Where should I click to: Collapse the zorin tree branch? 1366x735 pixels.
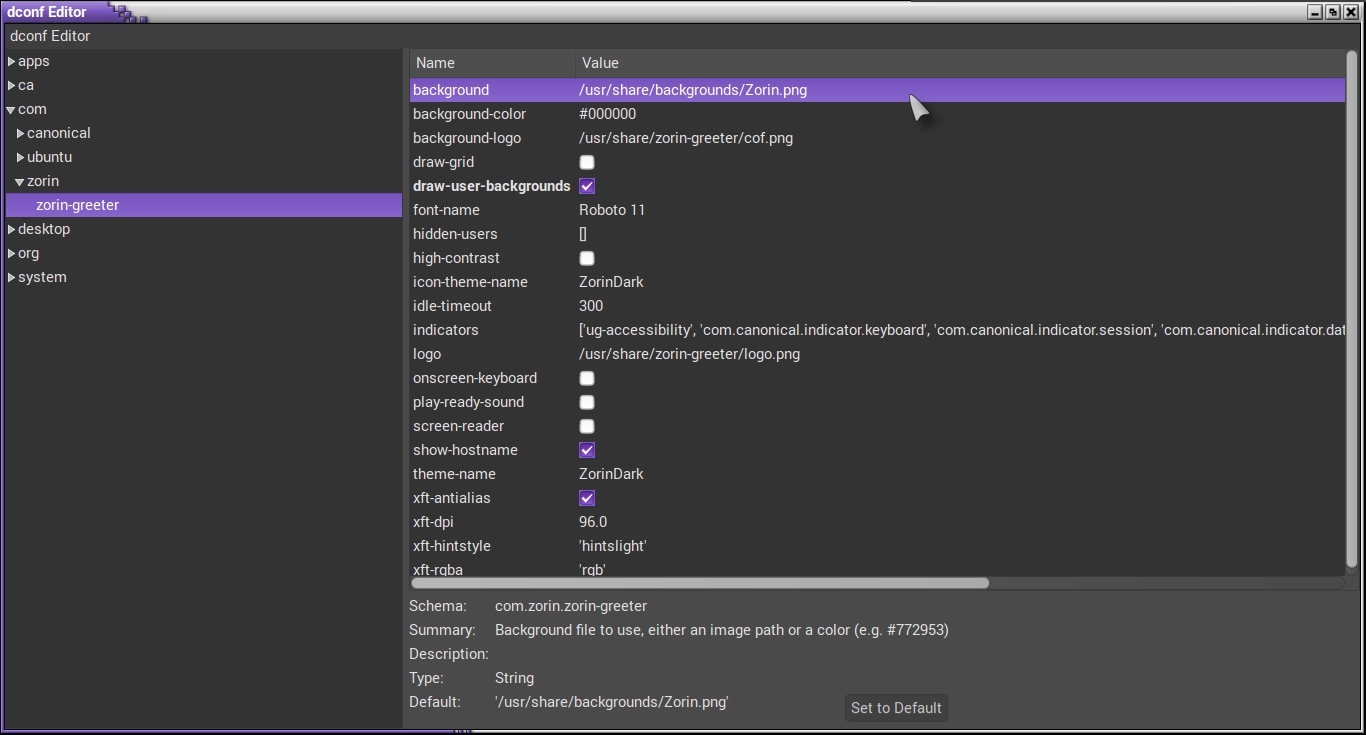coord(22,181)
